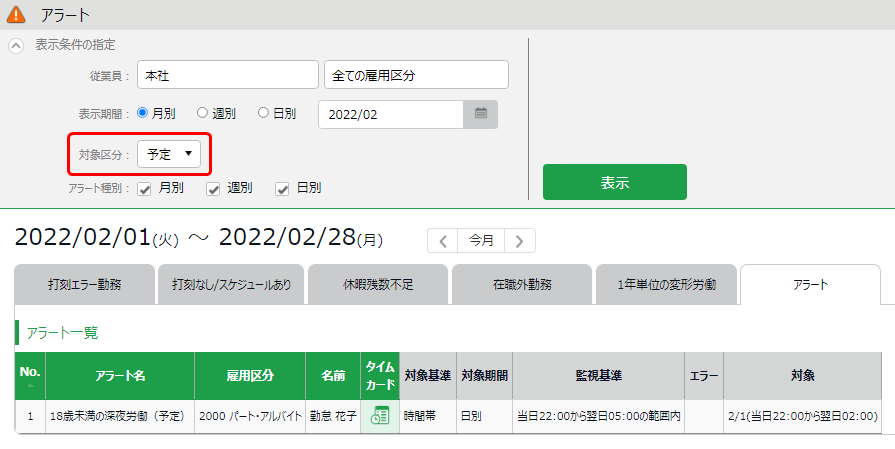This screenshot has width=895, height=449.
Task: Open the calendar date picker icon
Action: pyautogui.click(x=480, y=114)
